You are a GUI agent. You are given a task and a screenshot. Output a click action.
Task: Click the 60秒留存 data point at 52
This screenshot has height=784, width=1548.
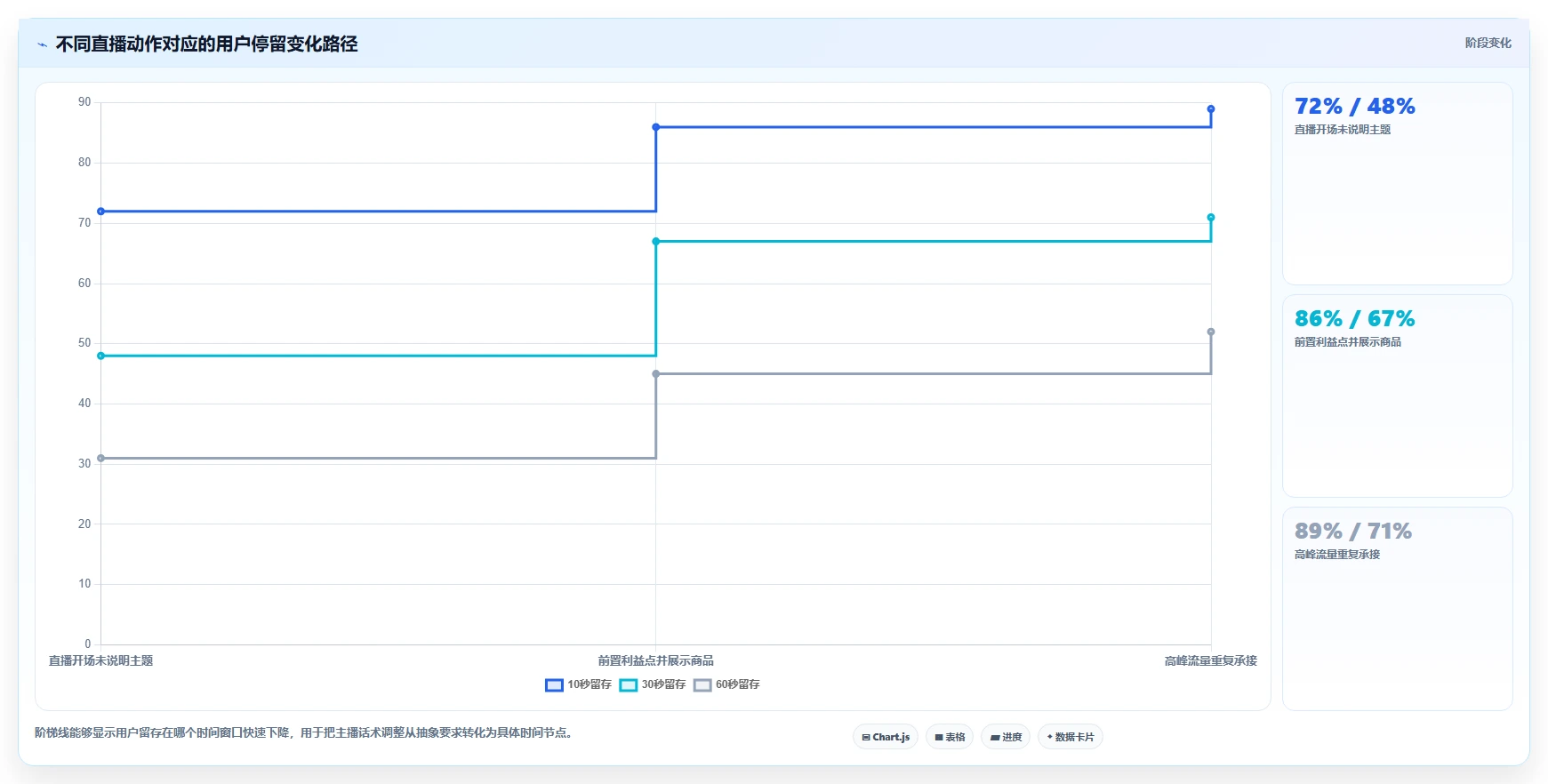pos(1211,332)
